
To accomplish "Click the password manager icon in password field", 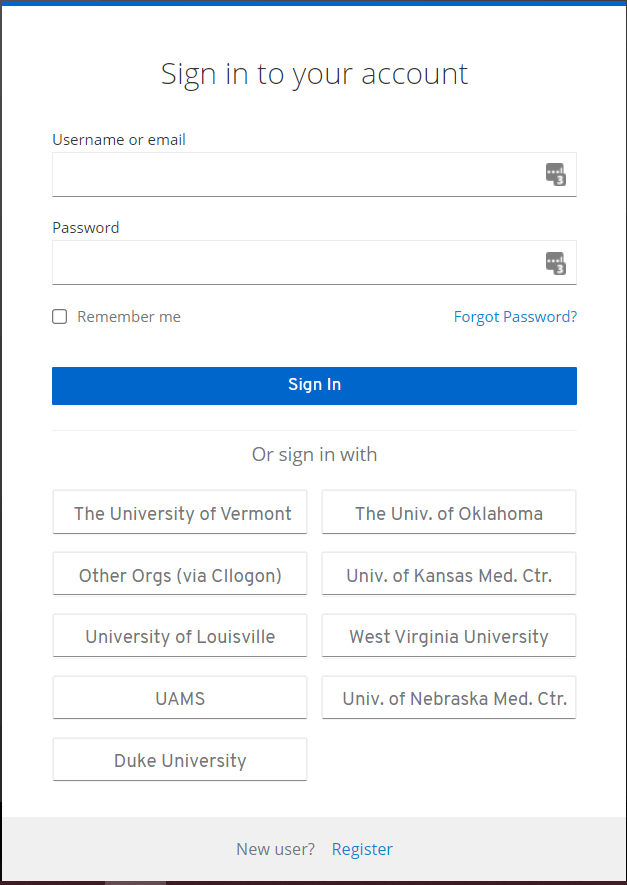I will click(556, 262).
